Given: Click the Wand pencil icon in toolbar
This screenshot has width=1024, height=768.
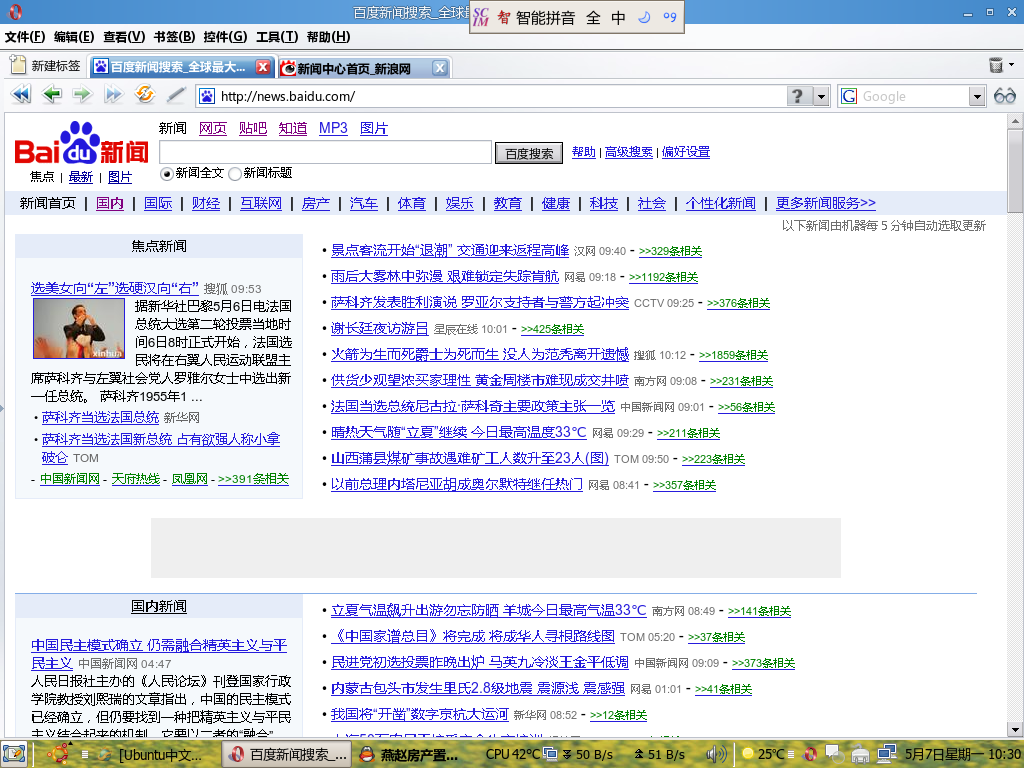Looking at the screenshot, I should [176, 95].
